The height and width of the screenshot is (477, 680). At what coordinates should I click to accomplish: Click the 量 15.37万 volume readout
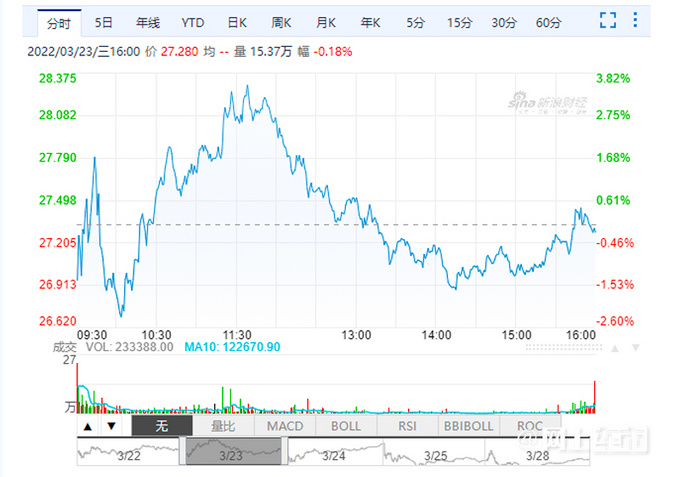pyautogui.click(x=263, y=52)
